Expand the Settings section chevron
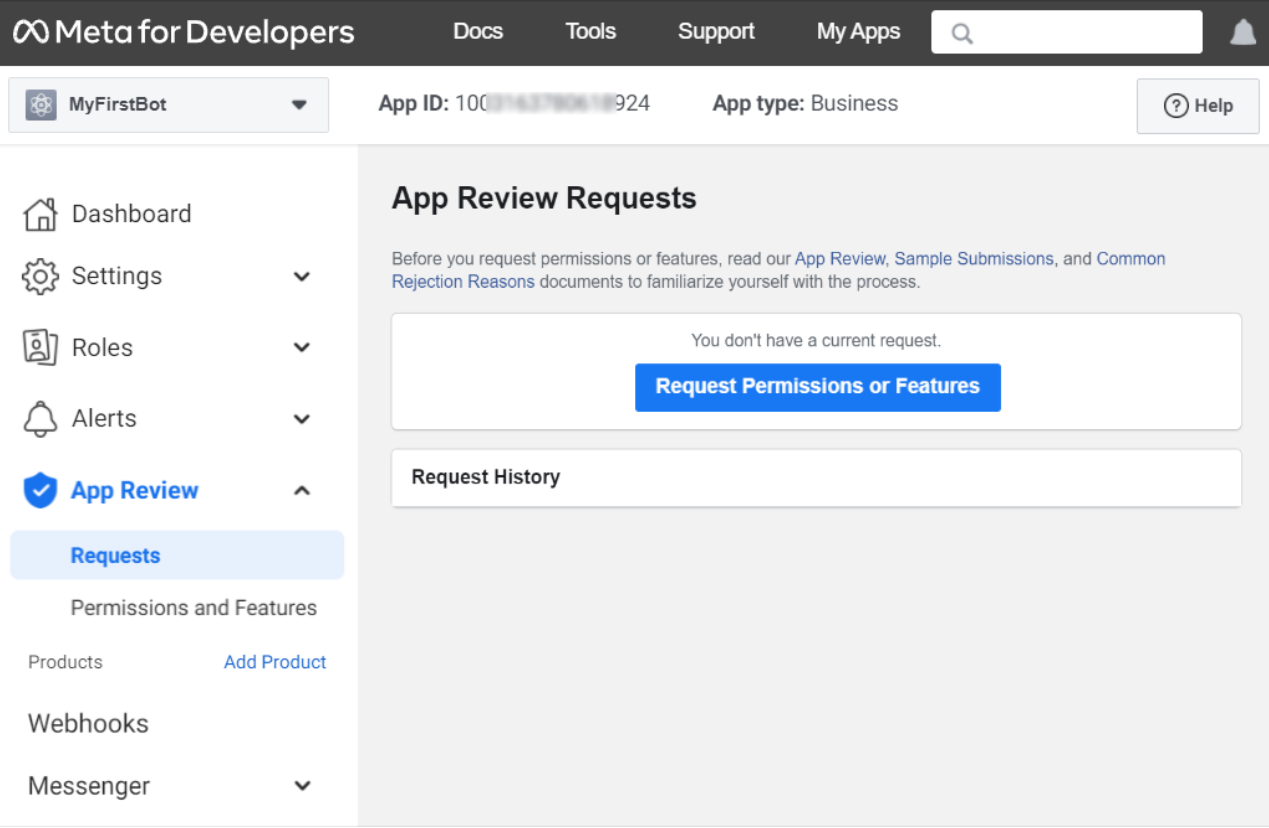The height and width of the screenshot is (828, 1269). (x=302, y=277)
